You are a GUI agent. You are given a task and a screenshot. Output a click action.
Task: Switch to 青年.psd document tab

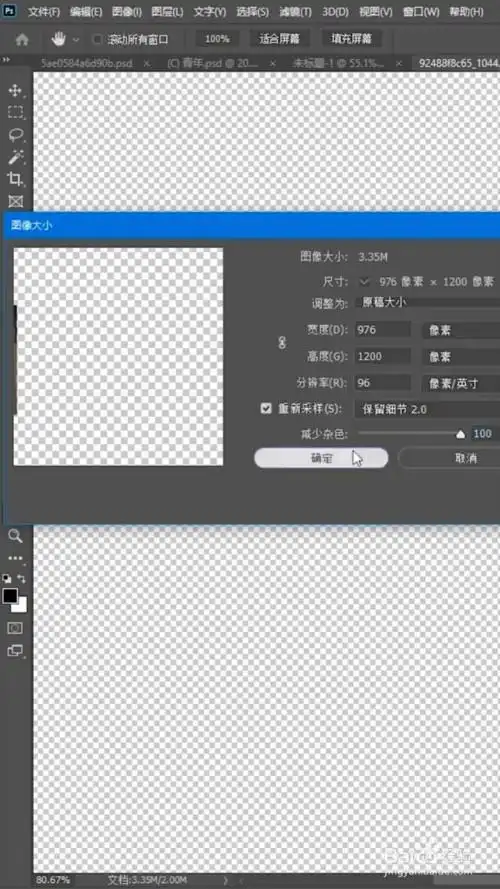[x=213, y=64]
